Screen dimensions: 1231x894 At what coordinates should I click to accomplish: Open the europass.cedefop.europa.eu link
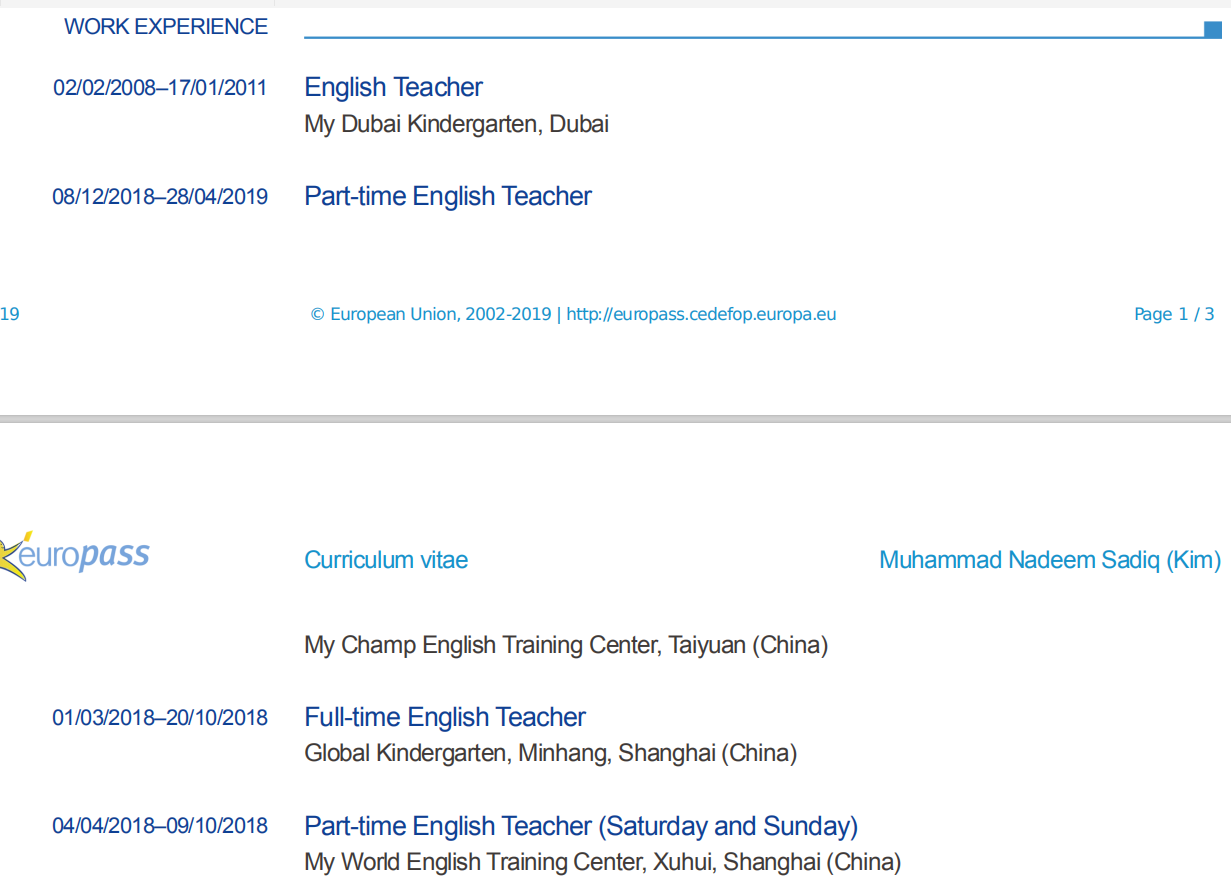tap(701, 314)
